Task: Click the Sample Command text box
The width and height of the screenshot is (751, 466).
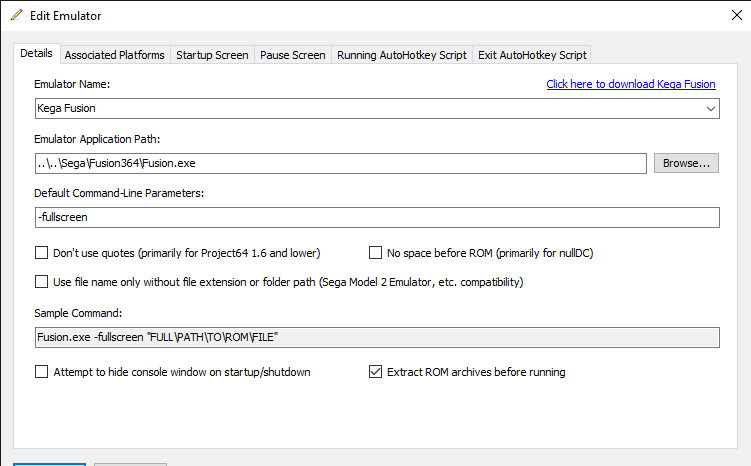Action: click(x=377, y=337)
